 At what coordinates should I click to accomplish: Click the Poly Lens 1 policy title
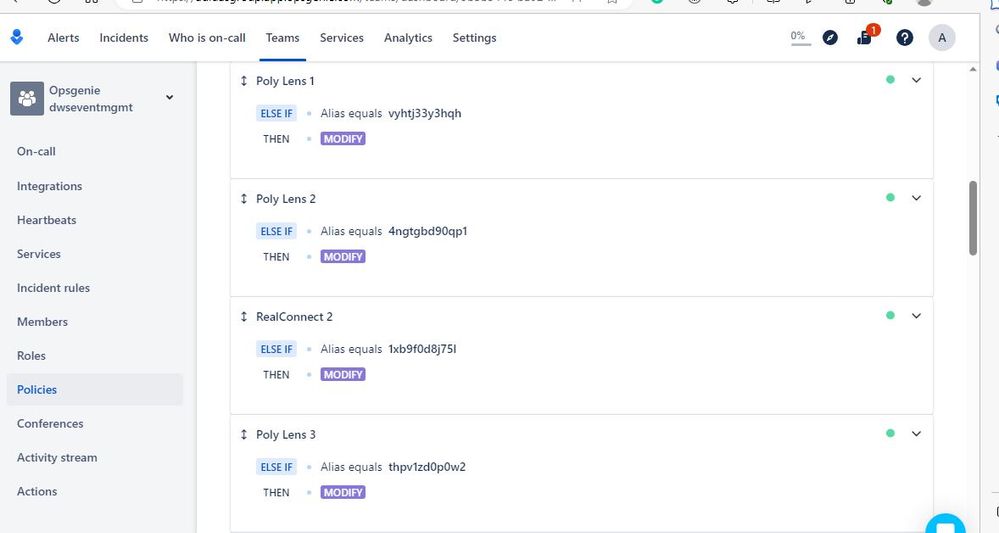pyautogui.click(x=285, y=81)
